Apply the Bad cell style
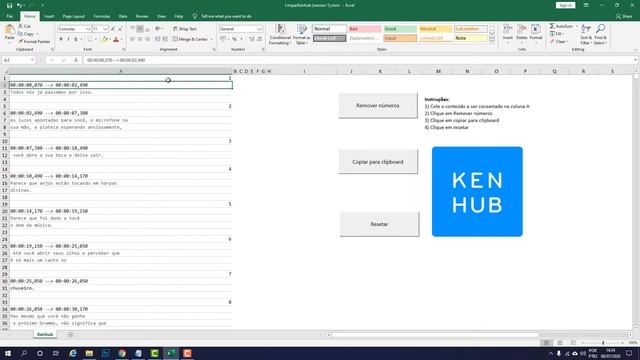 pyautogui.click(x=364, y=29)
